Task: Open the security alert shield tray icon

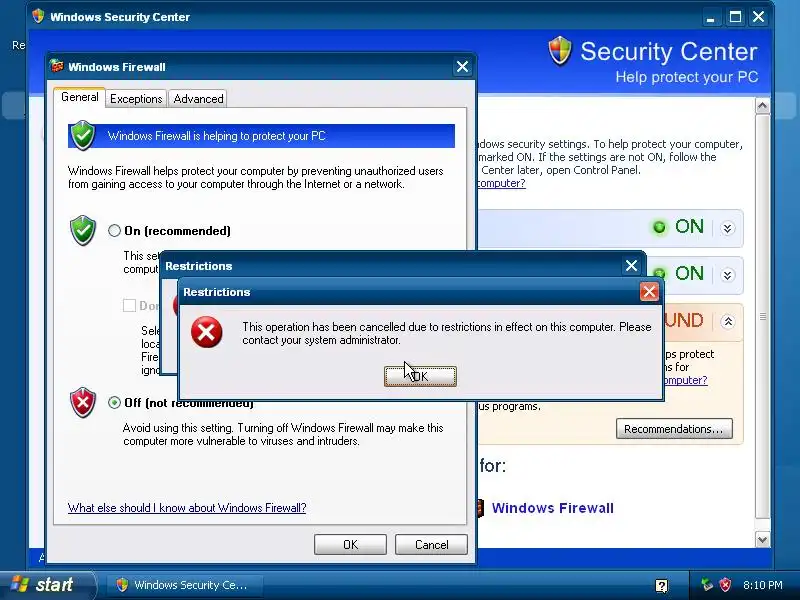Action: tap(725, 585)
